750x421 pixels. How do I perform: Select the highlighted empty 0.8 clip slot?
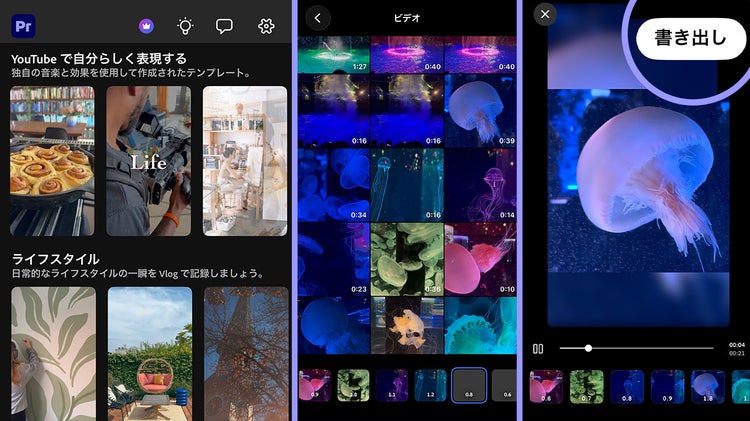469,385
